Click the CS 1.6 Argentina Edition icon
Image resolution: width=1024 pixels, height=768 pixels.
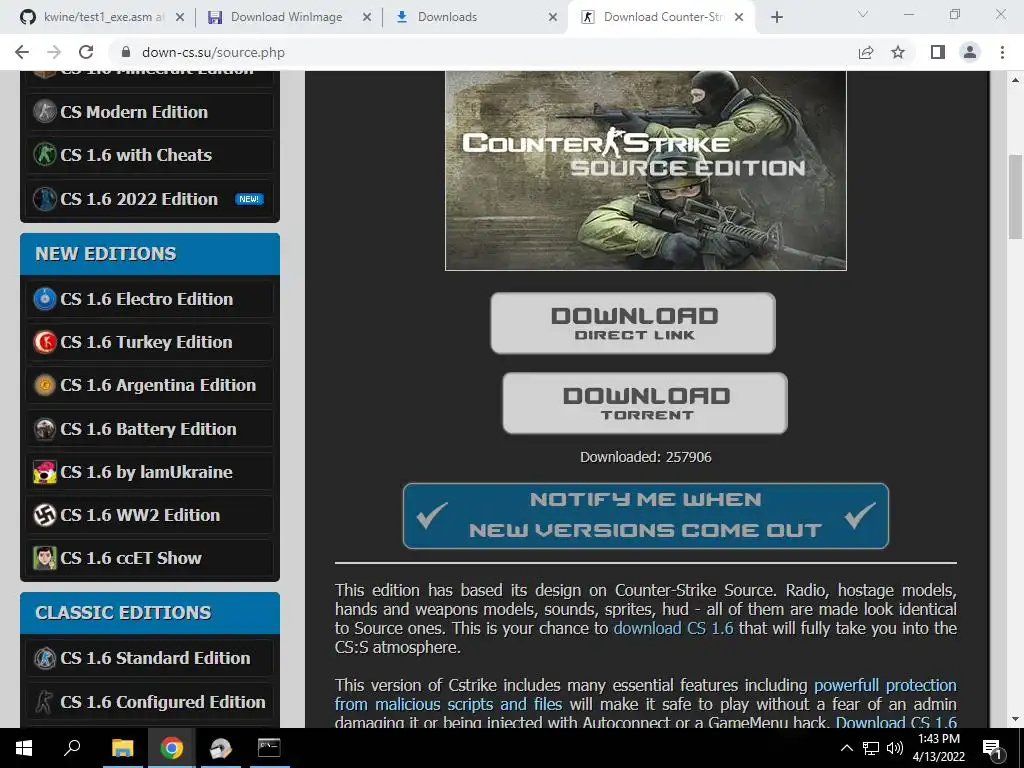pyautogui.click(x=45, y=385)
